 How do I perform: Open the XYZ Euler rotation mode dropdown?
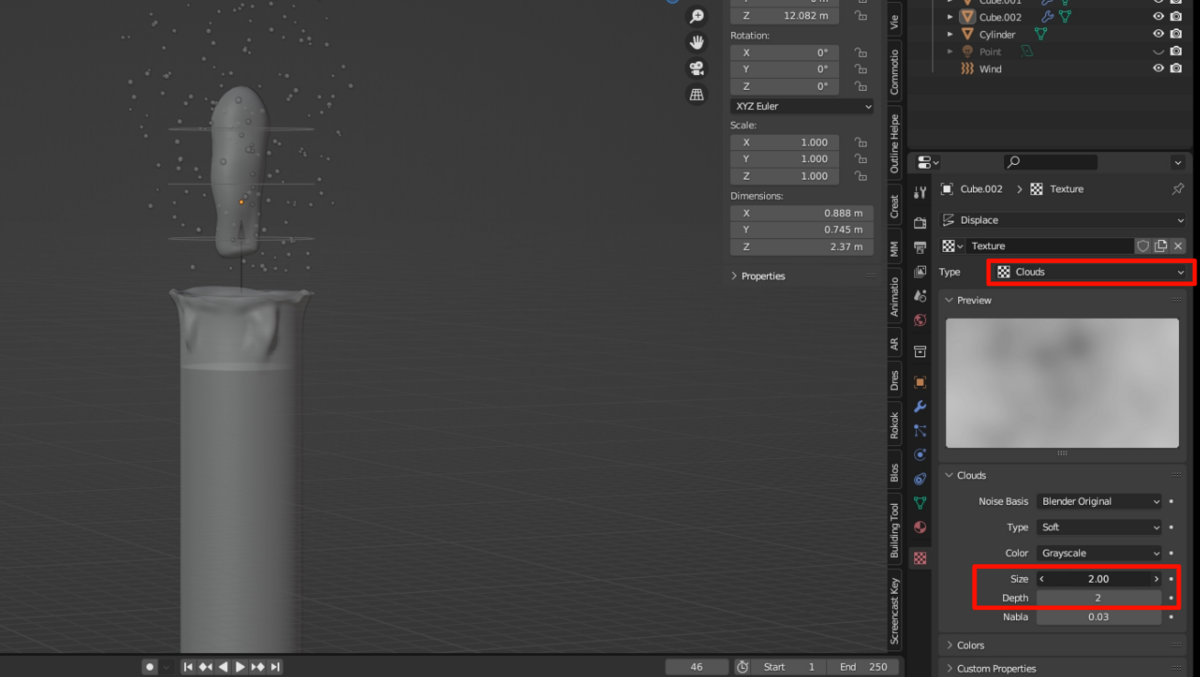click(802, 106)
